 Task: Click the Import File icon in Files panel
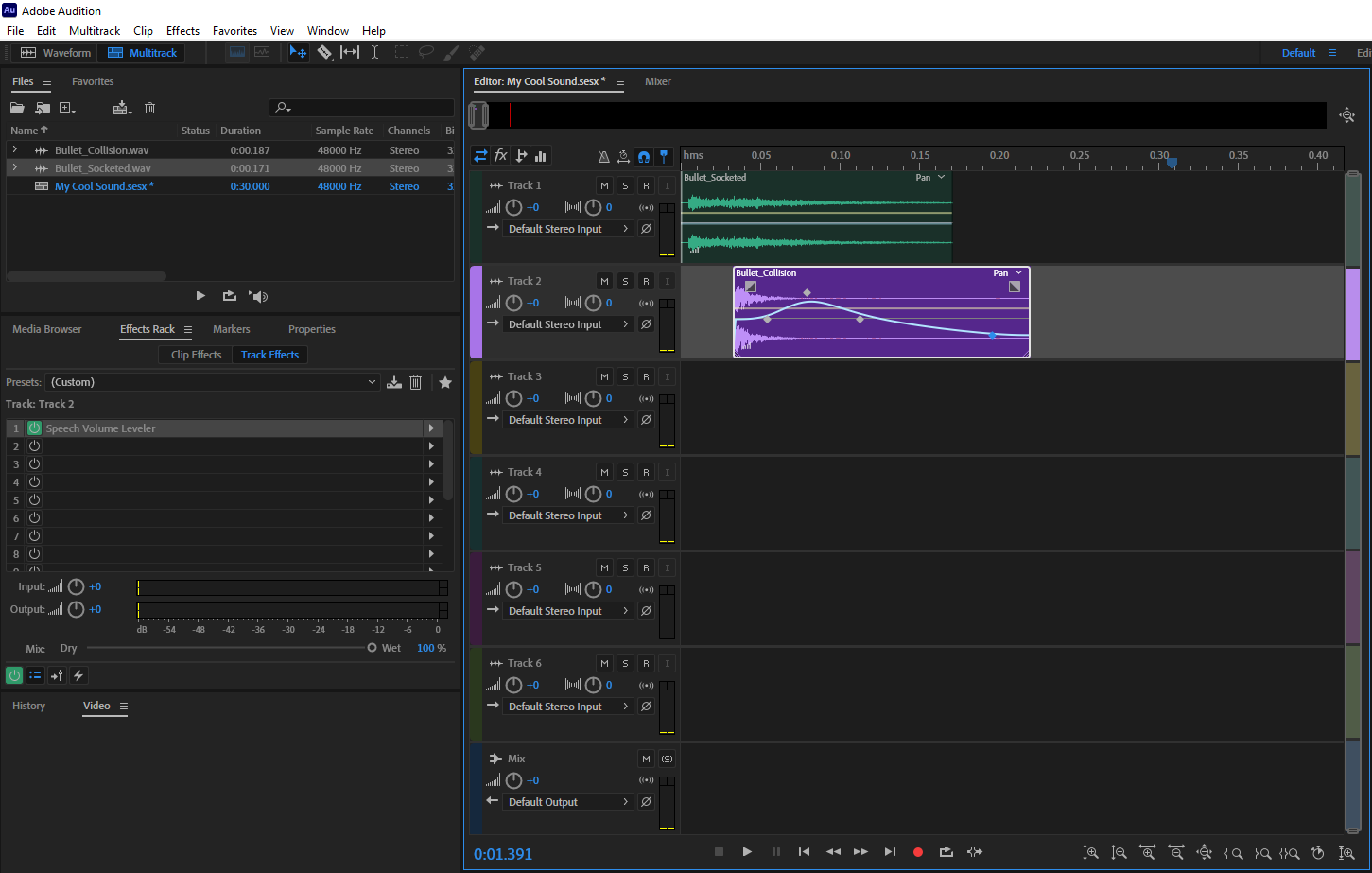tap(43, 108)
